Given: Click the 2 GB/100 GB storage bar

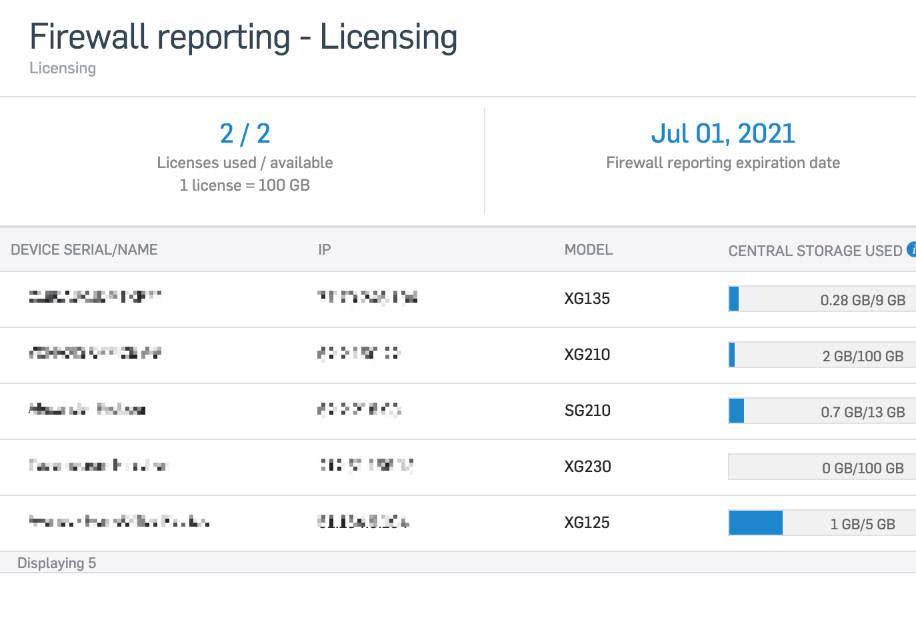Looking at the screenshot, I should [822, 355].
